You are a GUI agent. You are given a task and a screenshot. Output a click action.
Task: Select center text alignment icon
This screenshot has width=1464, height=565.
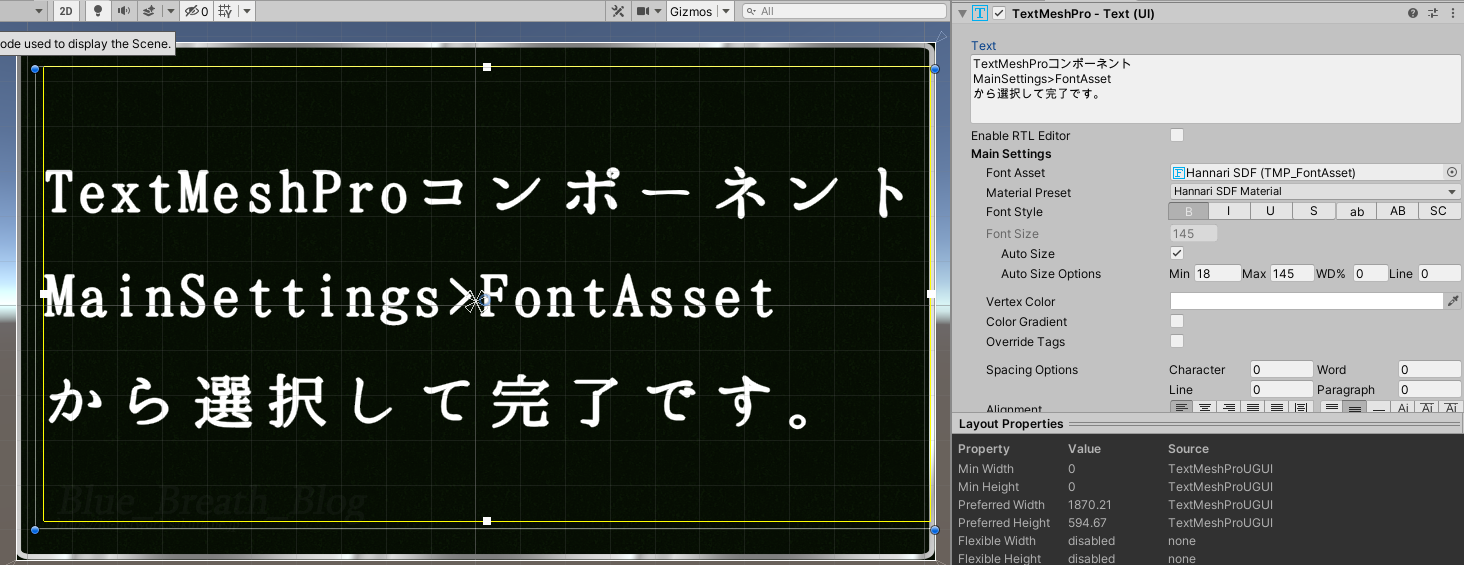[x=1205, y=408]
